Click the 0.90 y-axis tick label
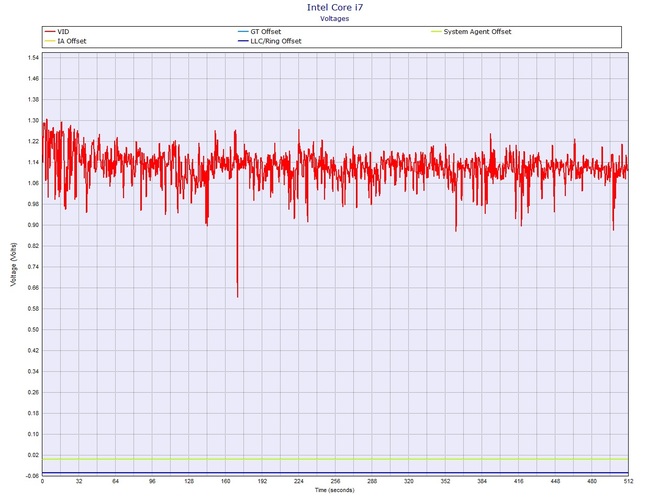Viewport: 670px width, 502px height. [x=33, y=225]
